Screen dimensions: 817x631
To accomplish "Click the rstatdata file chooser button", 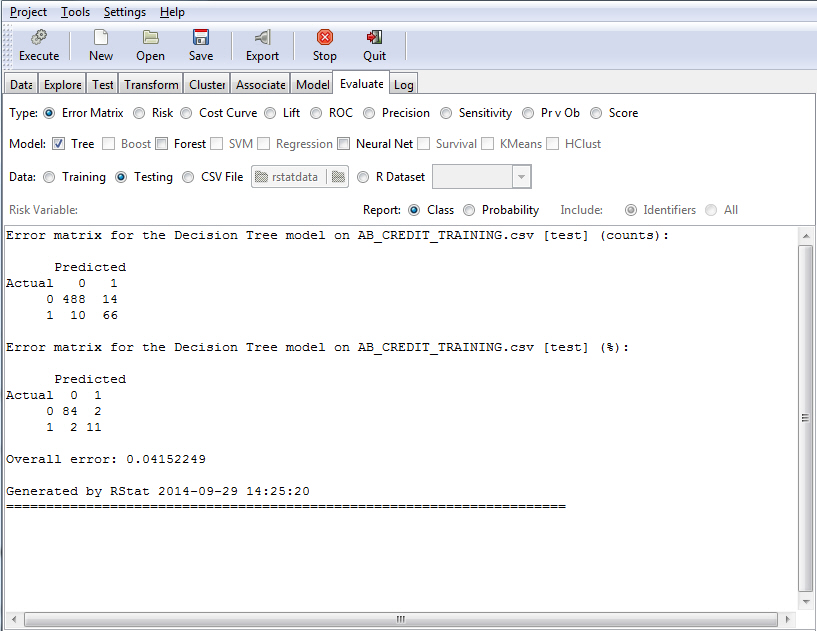I will point(300,177).
